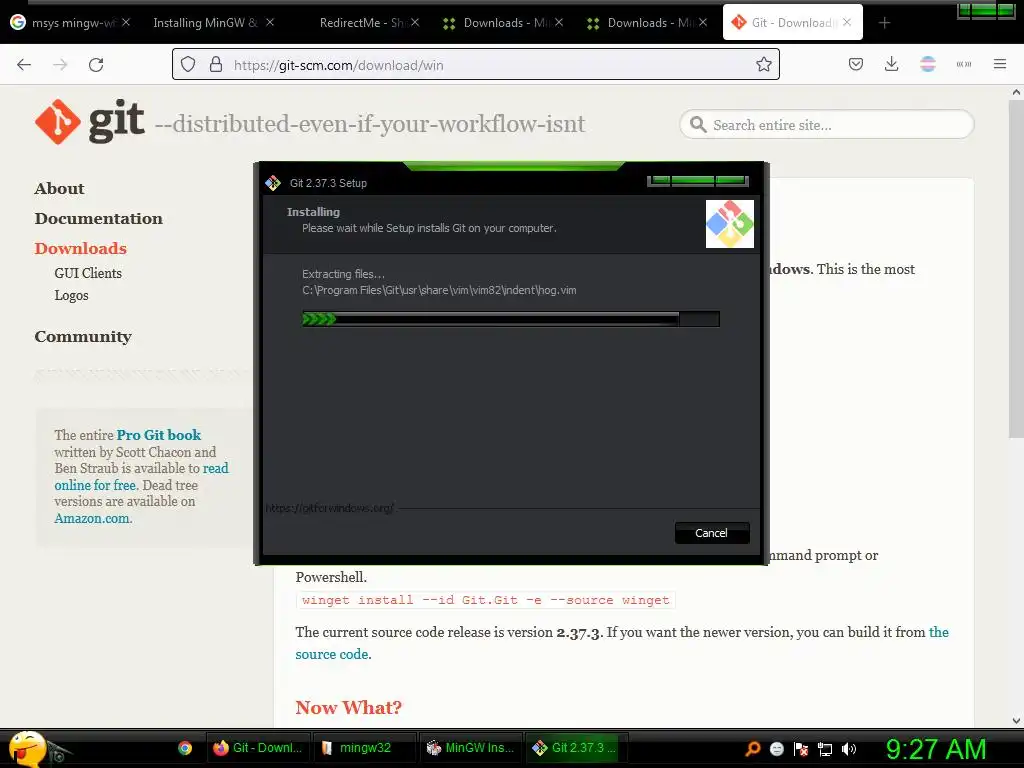The height and width of the screenshot is (768, 1024).
Task: Open the Firefox downloads panel
Action: [891, 65]
